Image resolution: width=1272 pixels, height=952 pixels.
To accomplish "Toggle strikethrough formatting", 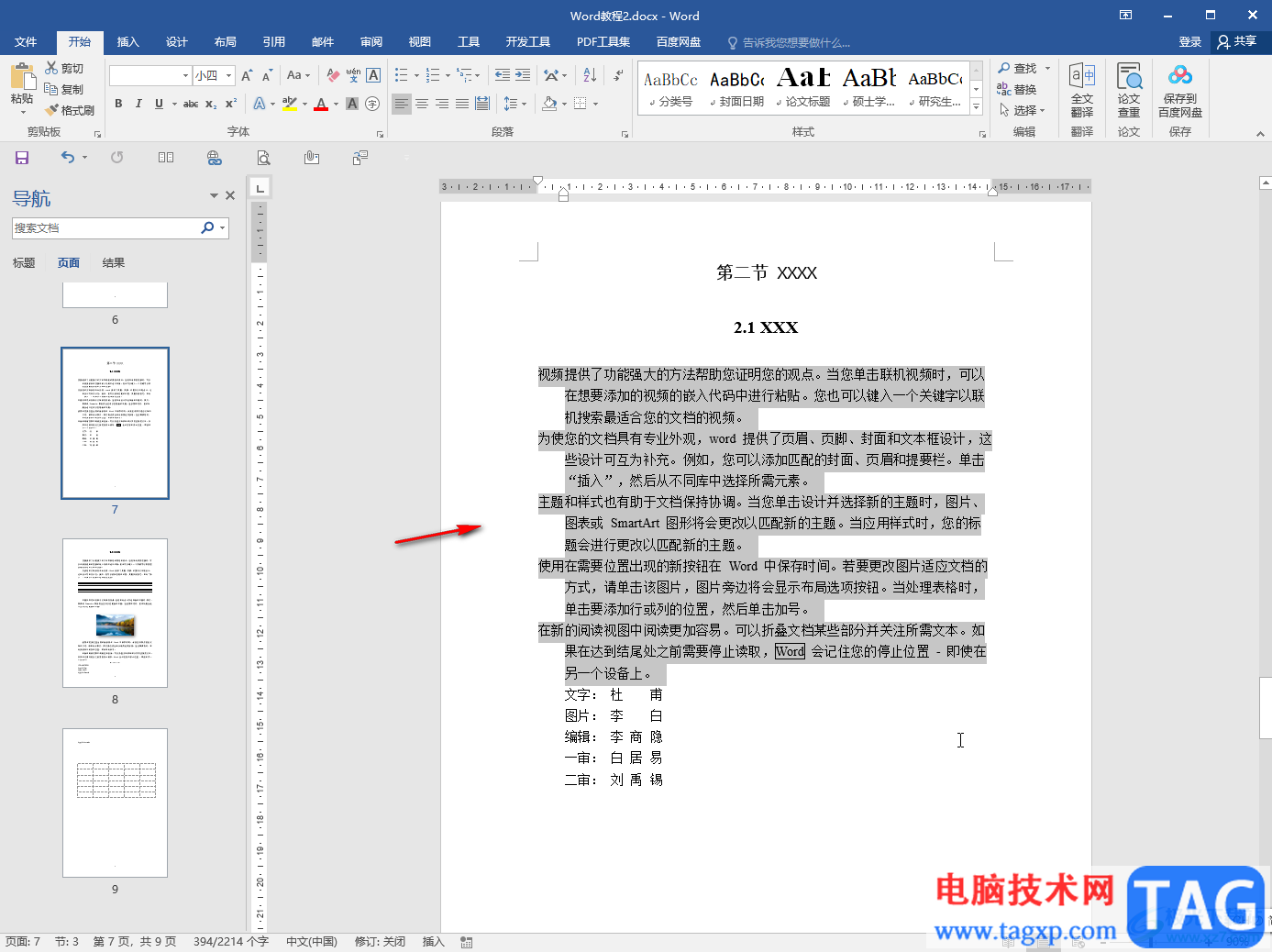I will [x=191, y=104].
